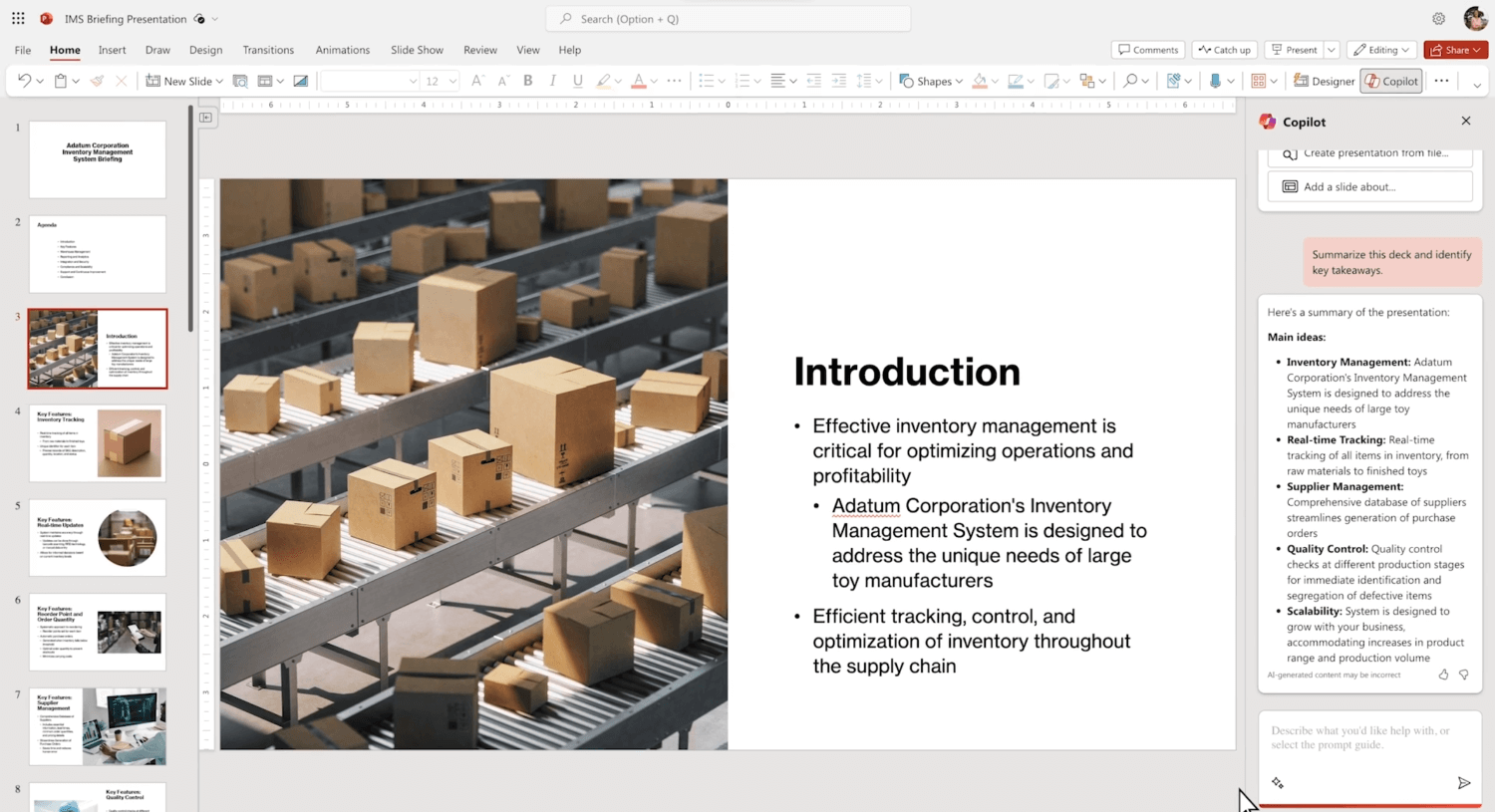
Task: Click the increase indent icon
Action: point(839,81)
